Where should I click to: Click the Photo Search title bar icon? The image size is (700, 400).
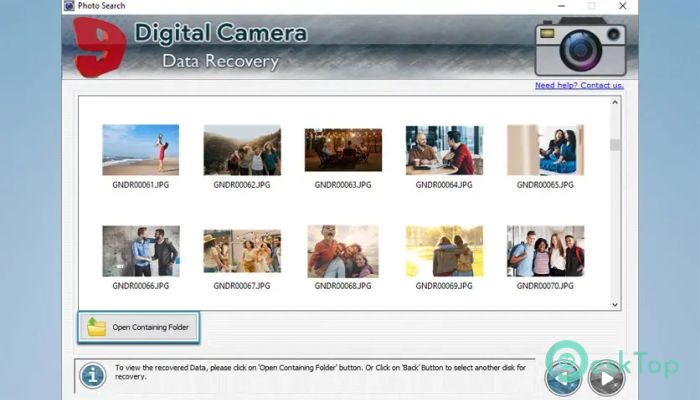tap(69, 6)
